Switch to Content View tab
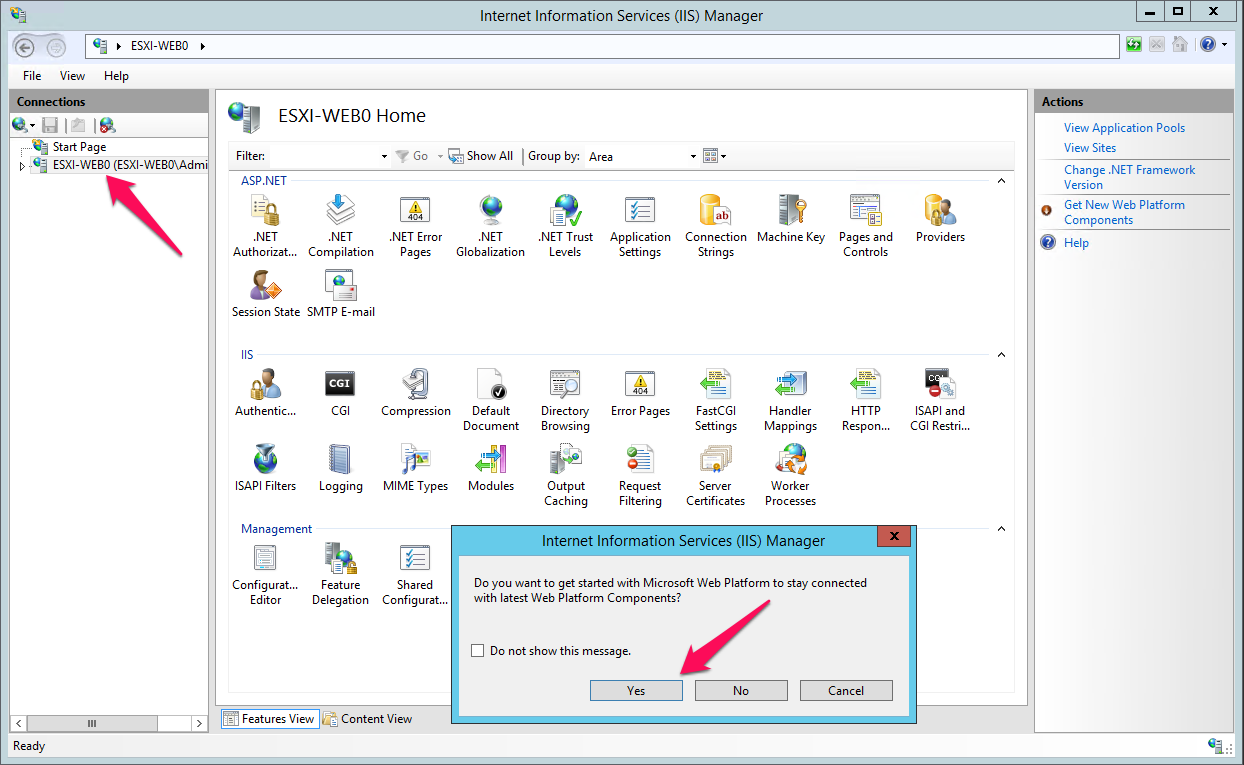The width and height of the screenshot is (1244, 765). pos(367,719)
